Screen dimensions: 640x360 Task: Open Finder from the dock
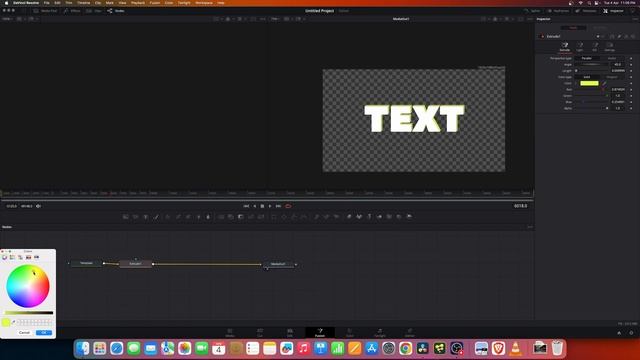coord(83,348)
